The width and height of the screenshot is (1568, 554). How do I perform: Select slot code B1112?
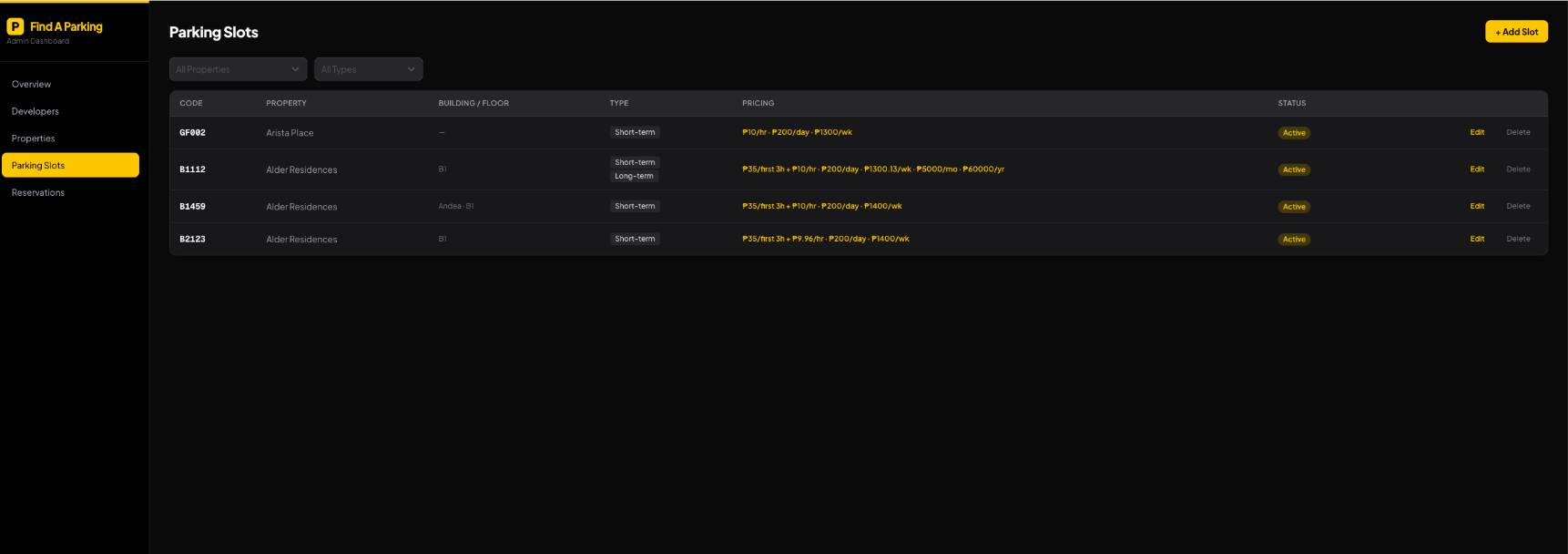pyautogui.click(x=192, y=169)
